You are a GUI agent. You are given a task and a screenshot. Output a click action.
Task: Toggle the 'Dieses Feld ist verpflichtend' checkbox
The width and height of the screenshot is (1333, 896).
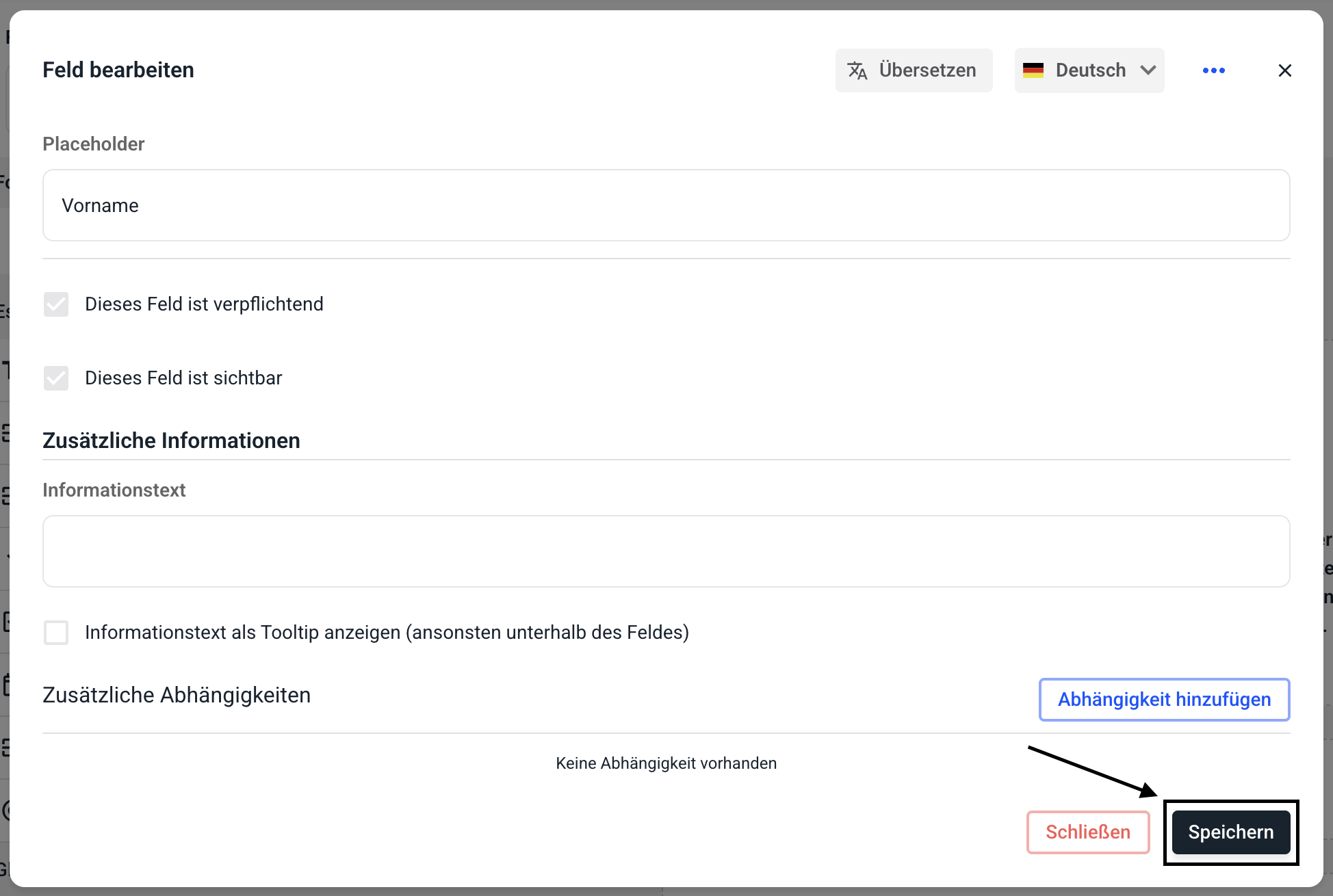[x=56, y=304]
